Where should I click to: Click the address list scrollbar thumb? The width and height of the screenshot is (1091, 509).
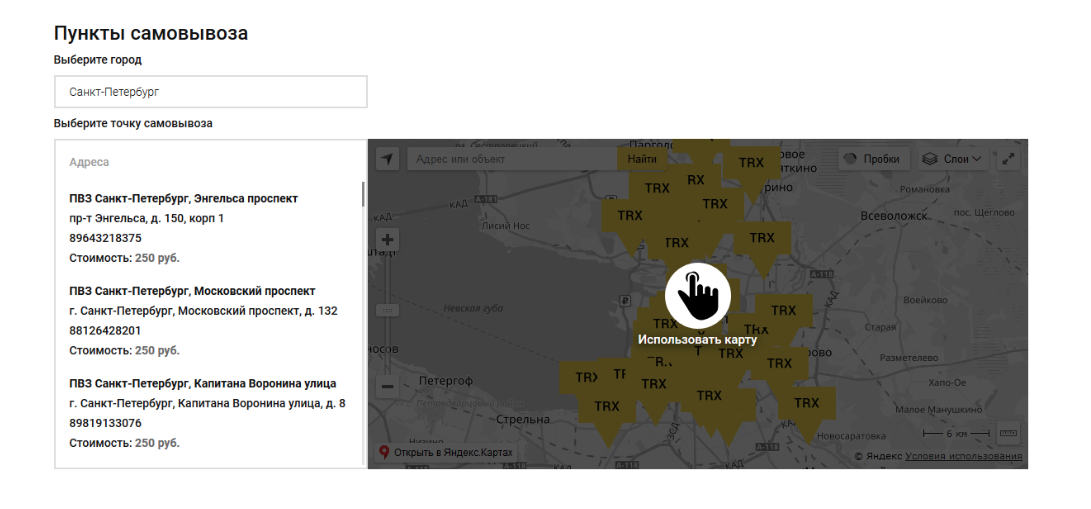[x=363, y=194]
